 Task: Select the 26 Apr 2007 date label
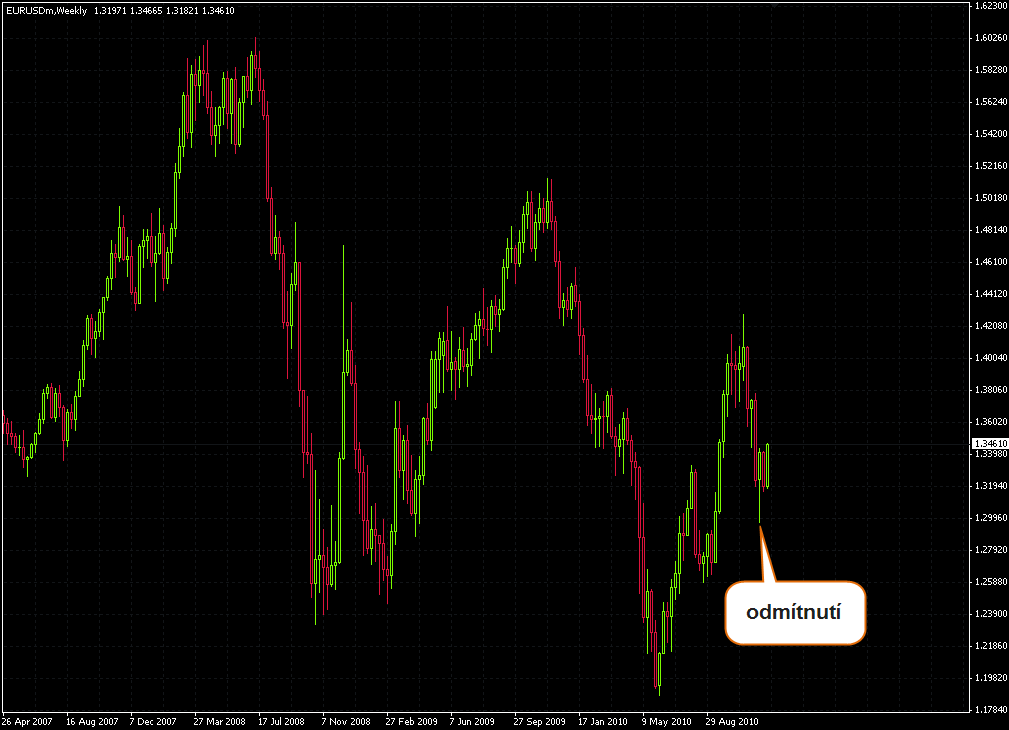coord(27,722)
